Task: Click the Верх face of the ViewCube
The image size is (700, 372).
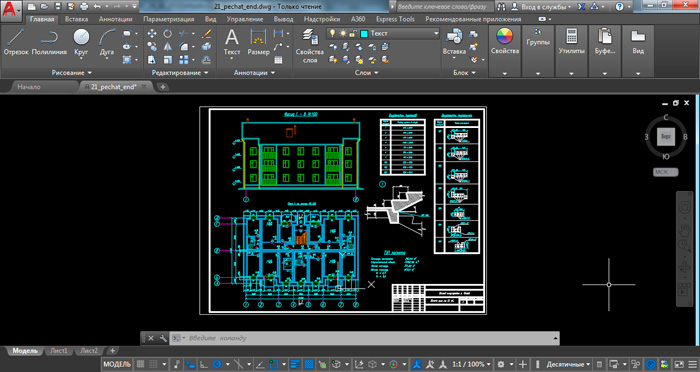Action: click(666, 137)
